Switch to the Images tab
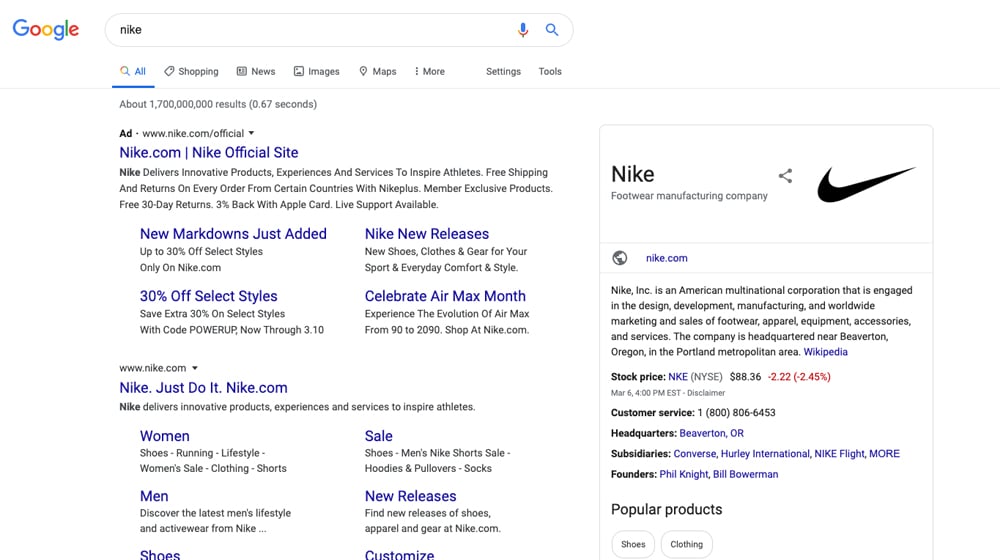 [316, 71]
